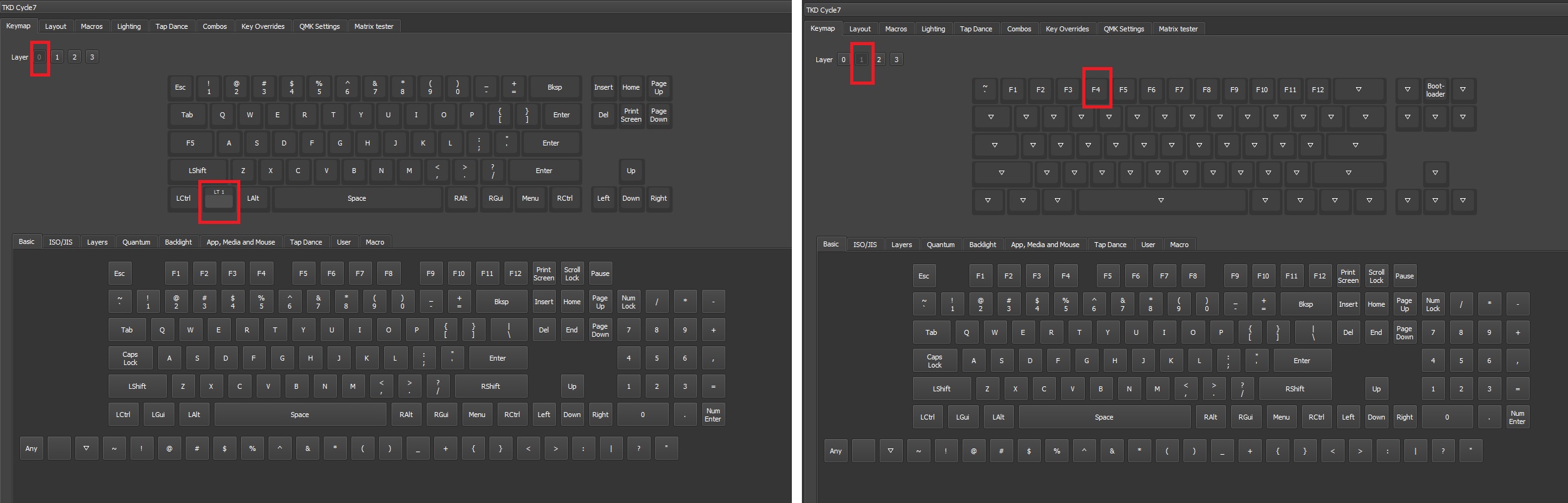
Task: Open Layers keycode tab in the left window
Action: tap(97, 242)
